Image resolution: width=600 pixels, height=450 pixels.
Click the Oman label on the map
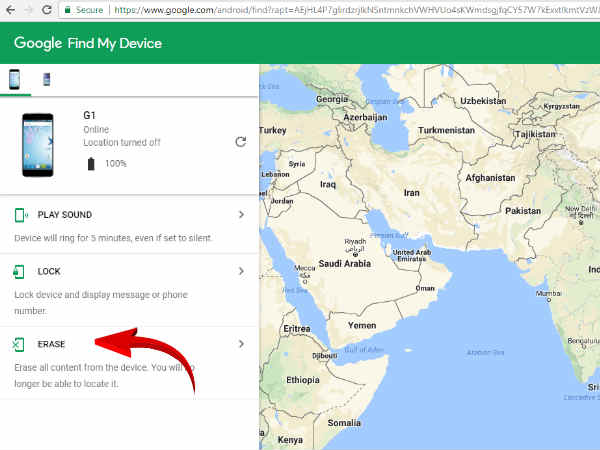[x=425, y=289]
